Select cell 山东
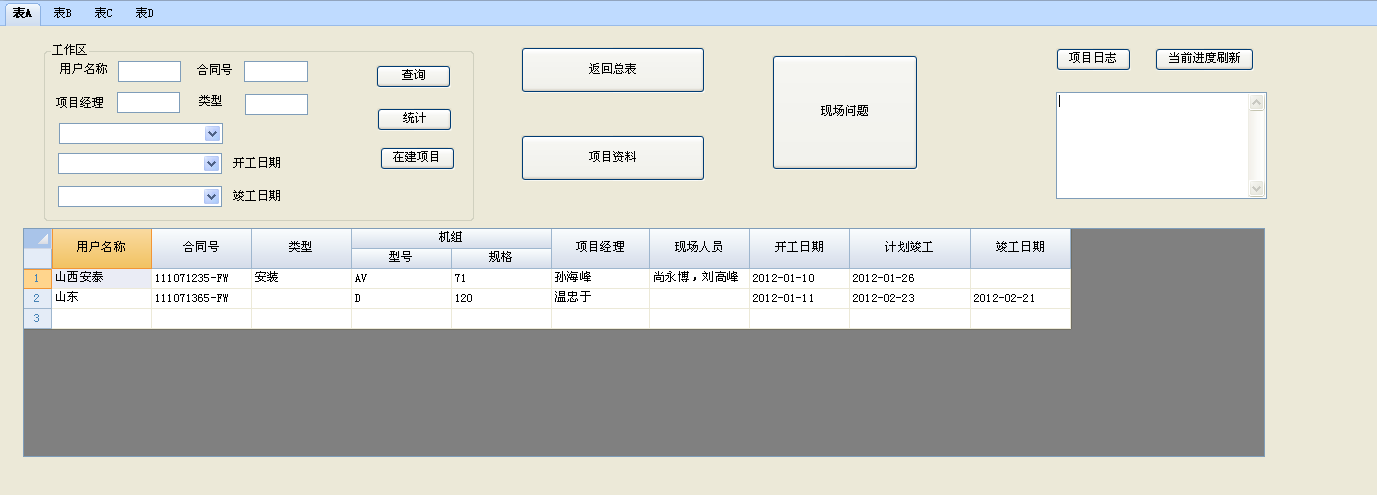The image size is (1377, 495). [101, 298]
